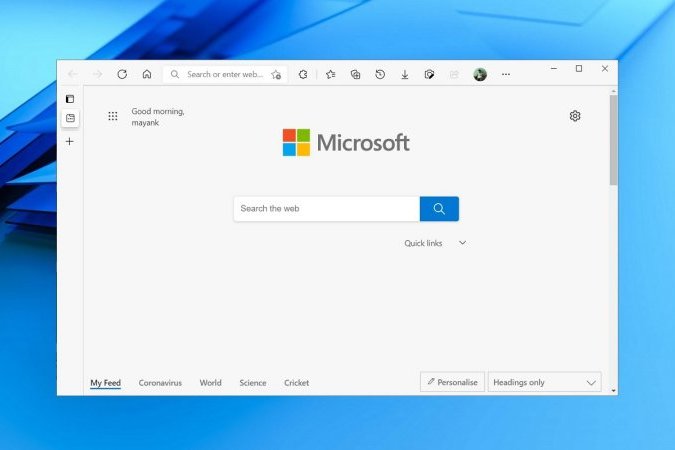Click the scrollbar down arrow
The width and height of the screenshot is (675, 450).
click(x=613, y=391)
